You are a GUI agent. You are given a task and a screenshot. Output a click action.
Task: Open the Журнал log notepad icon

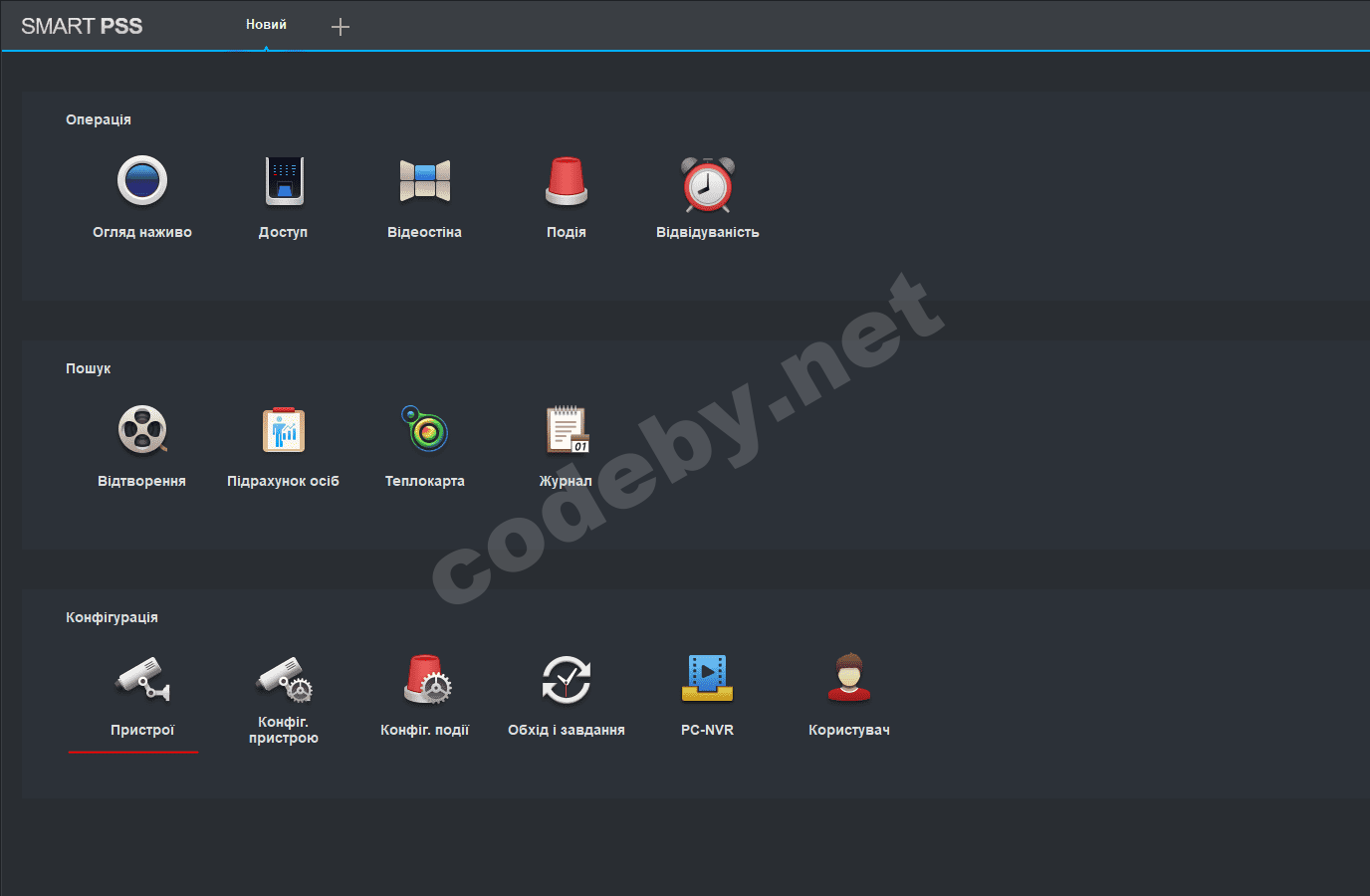click(567, 429)
